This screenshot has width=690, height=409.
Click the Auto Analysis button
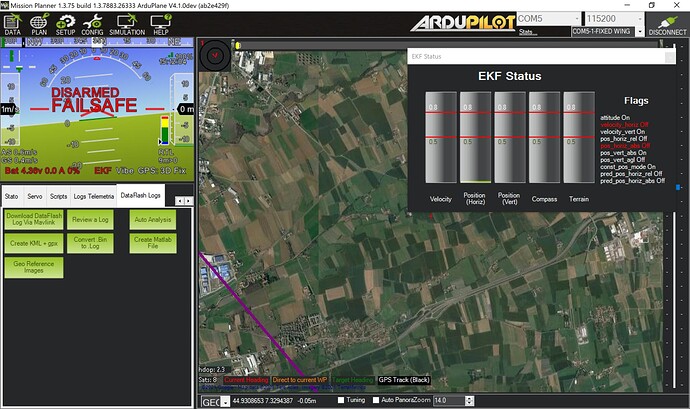153,219
